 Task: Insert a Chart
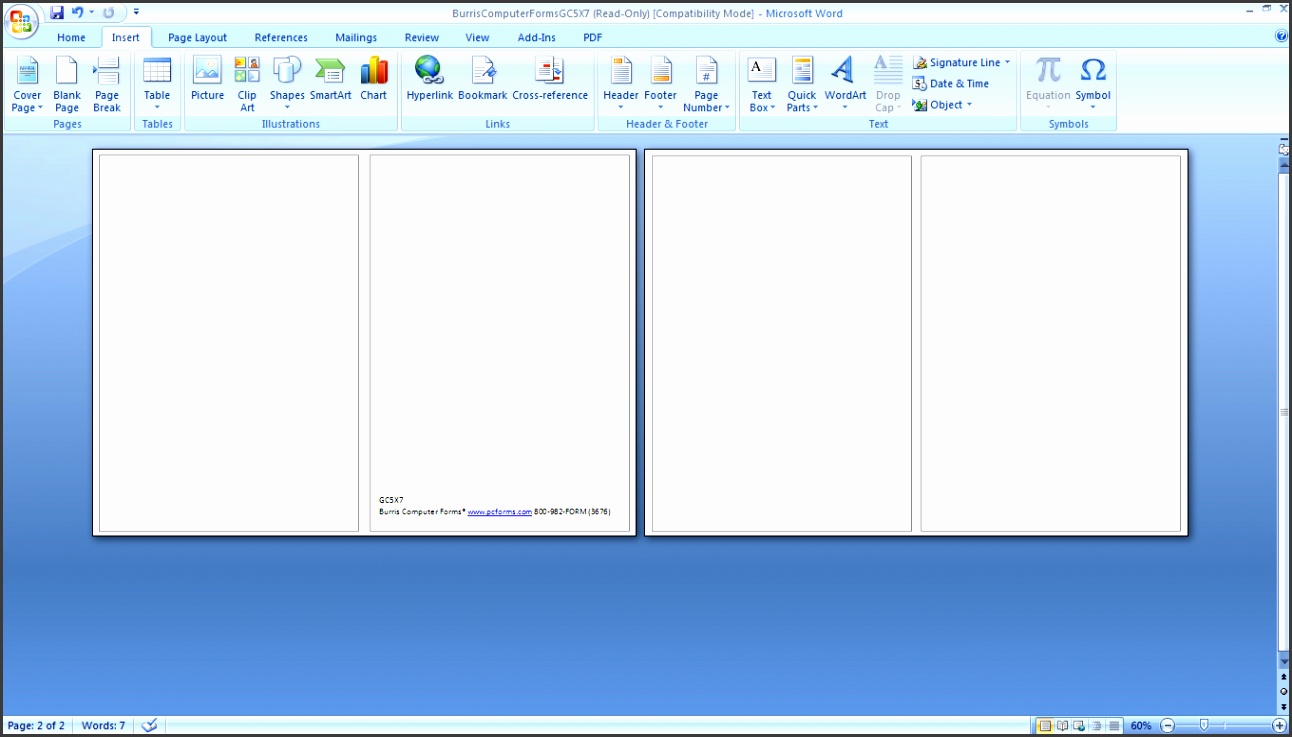tap(373, 80)
